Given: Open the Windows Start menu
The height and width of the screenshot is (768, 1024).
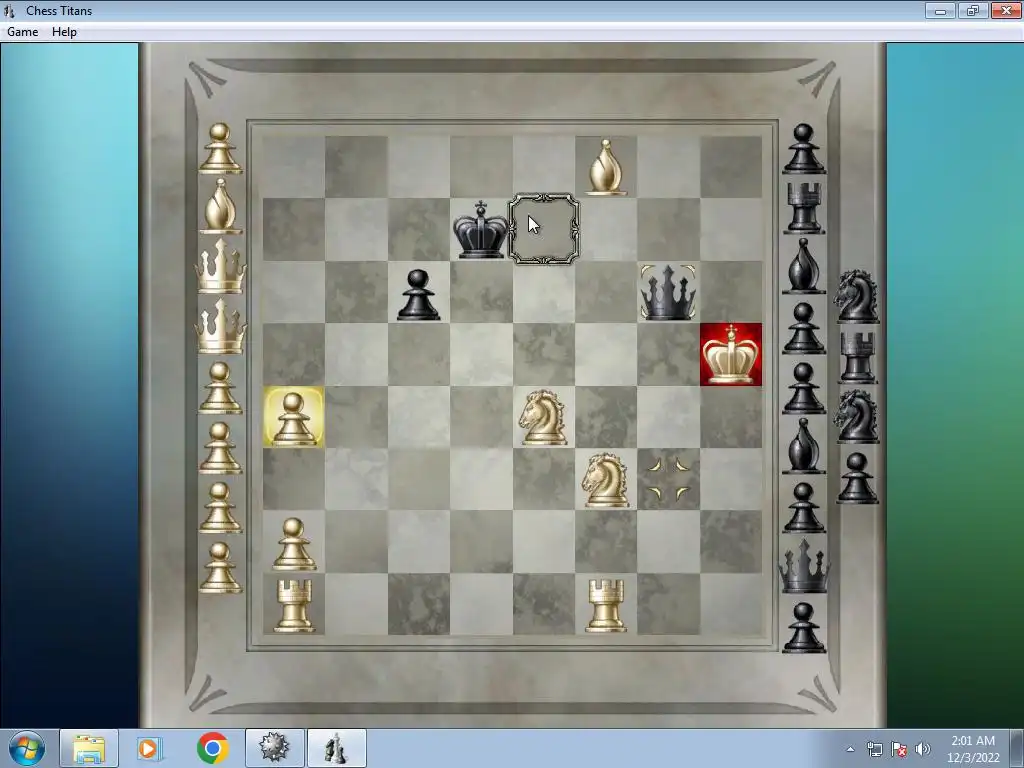Looking at the screenshot, I should point(27,748).
